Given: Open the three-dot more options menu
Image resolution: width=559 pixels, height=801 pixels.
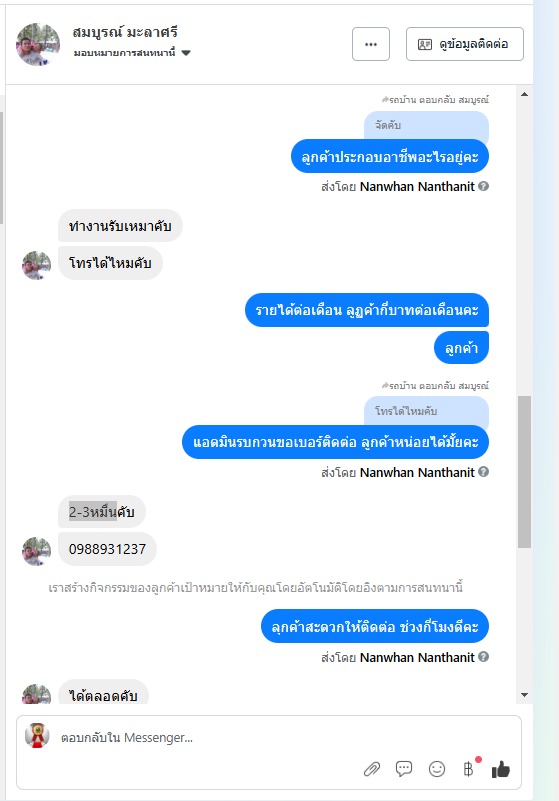Looking at the screenshot, I should [371, 44].
